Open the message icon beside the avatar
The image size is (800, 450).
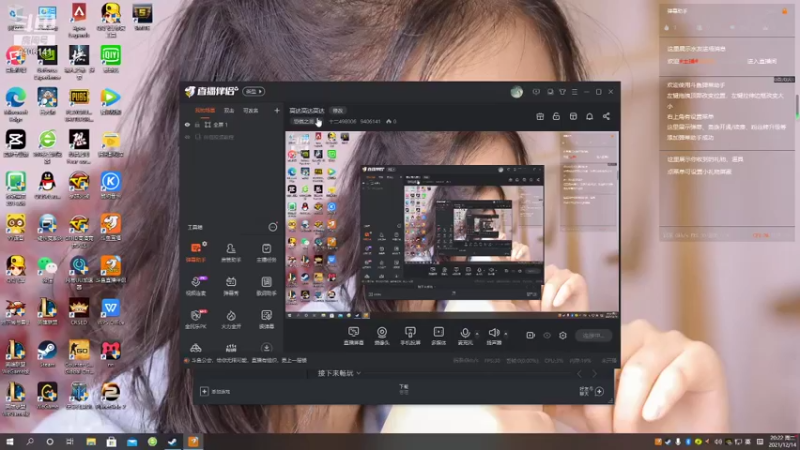point(536,92)
